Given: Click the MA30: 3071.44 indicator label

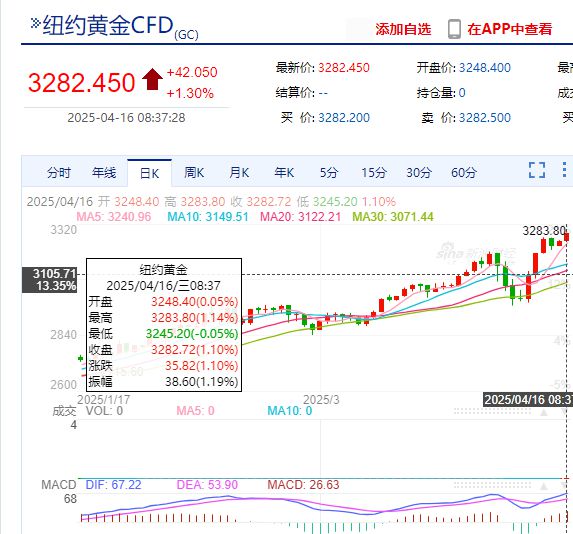Looking at the screenshot, I should (x=393, y=216).
